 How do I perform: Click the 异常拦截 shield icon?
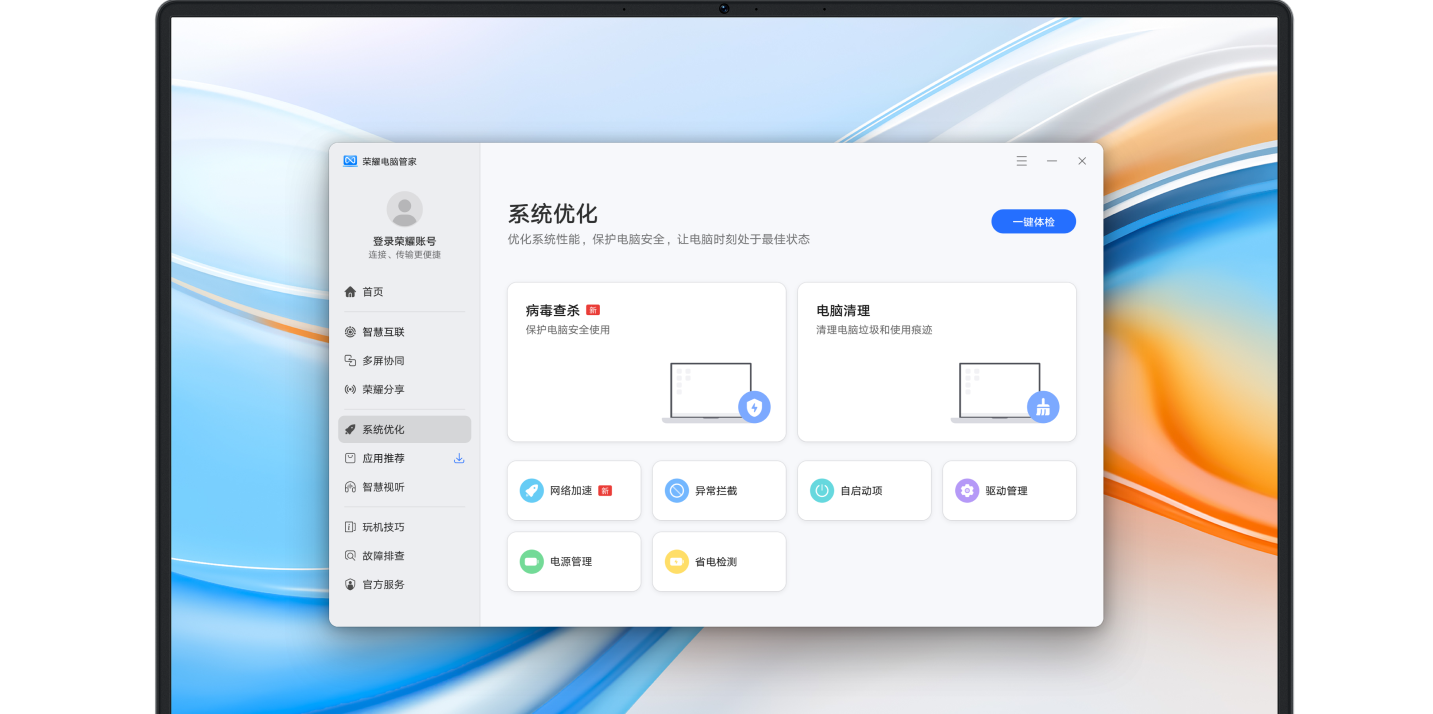coord(676,490)
